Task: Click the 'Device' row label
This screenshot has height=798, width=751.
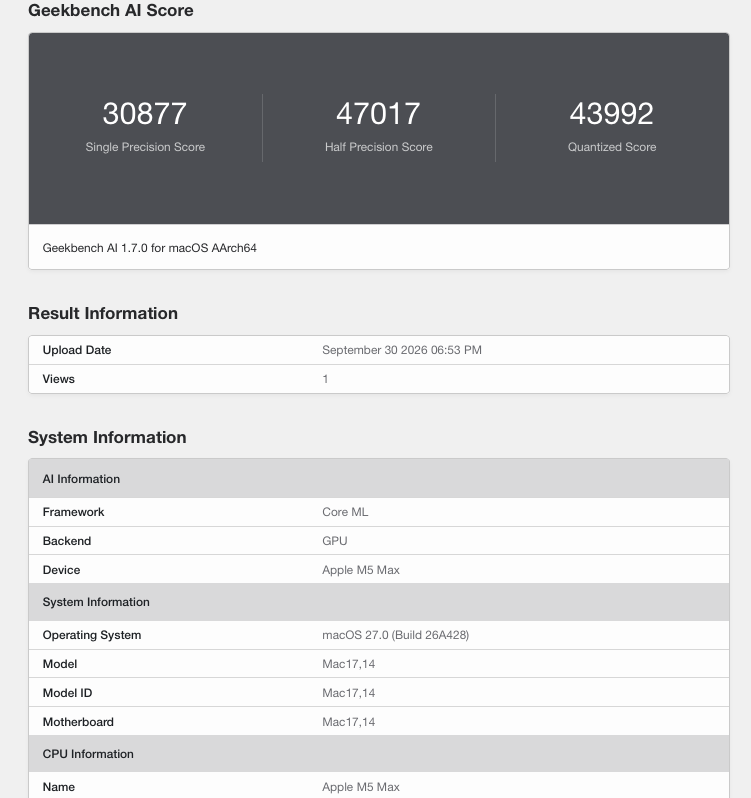Action: 62,570
